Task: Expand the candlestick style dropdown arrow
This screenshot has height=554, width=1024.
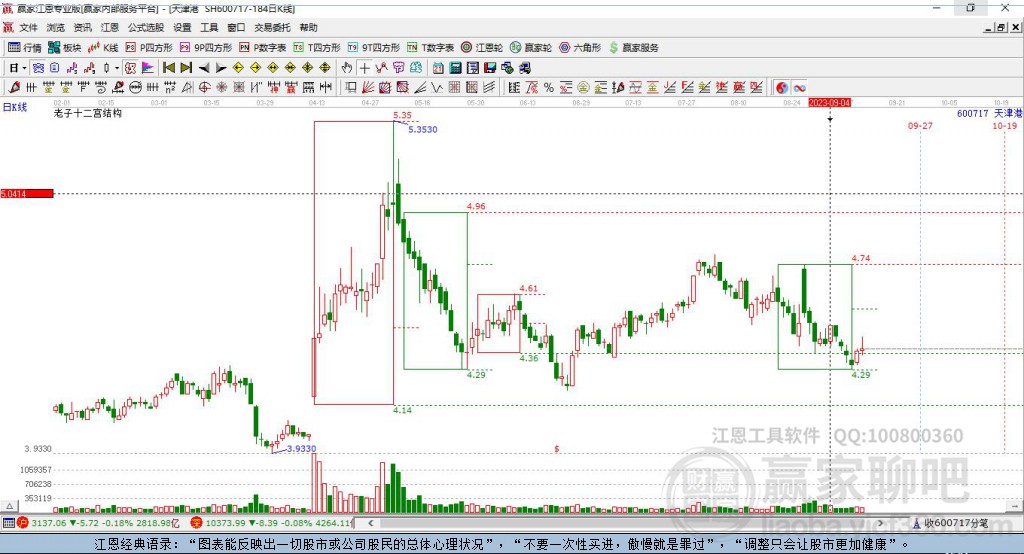Action: pos(117,68)
